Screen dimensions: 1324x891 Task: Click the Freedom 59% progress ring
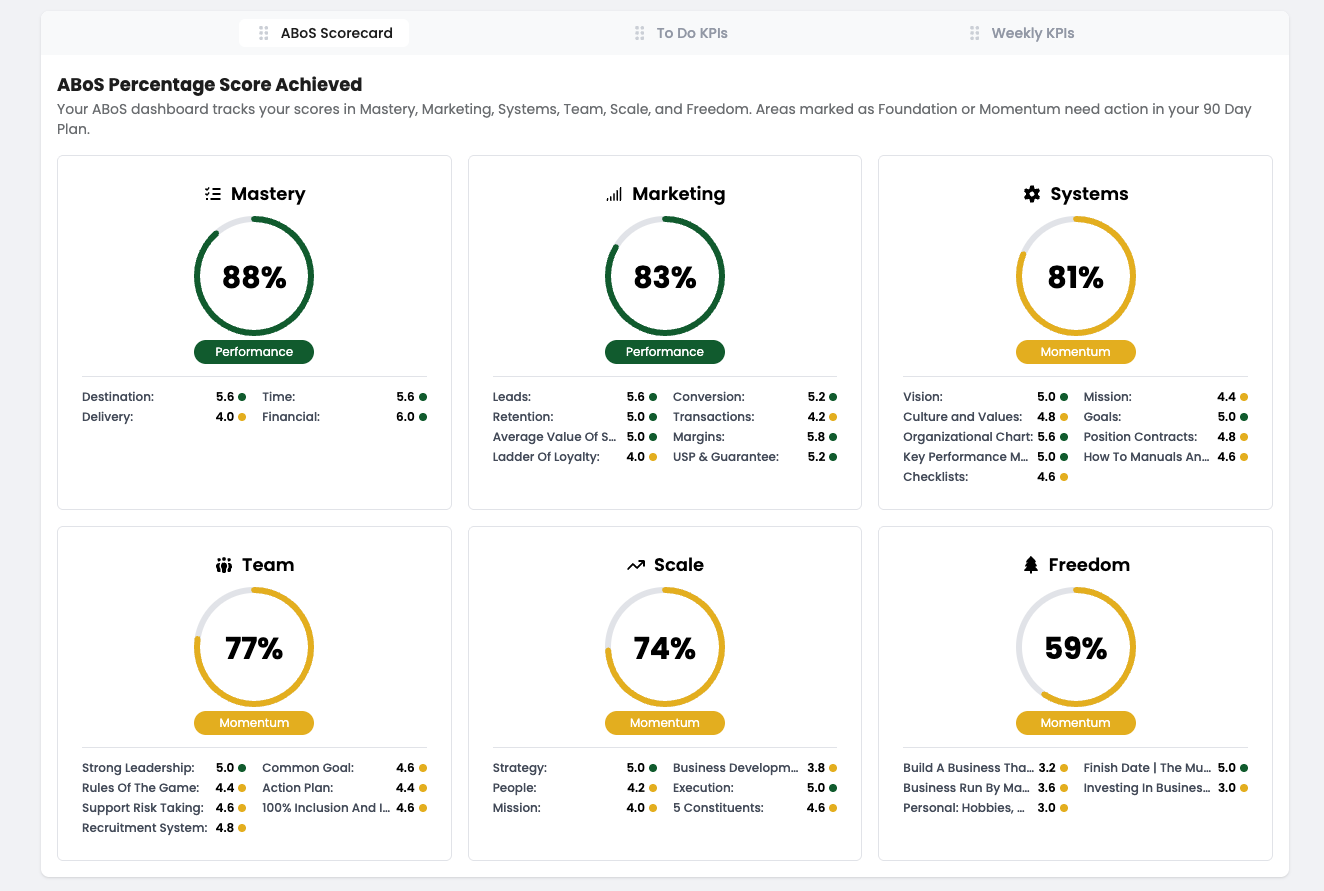(1076, 648)
